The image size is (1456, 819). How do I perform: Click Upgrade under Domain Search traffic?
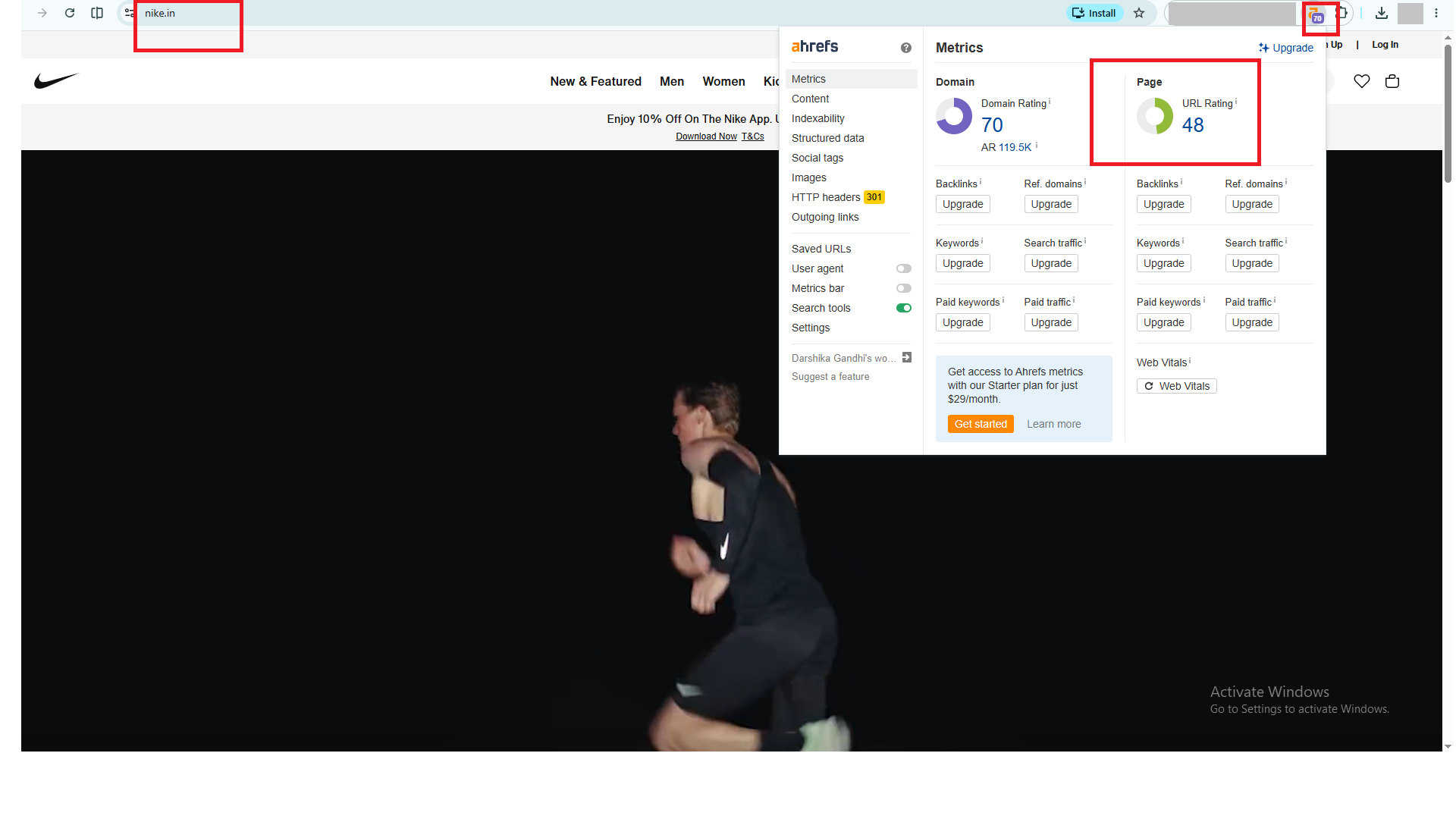1051,263
